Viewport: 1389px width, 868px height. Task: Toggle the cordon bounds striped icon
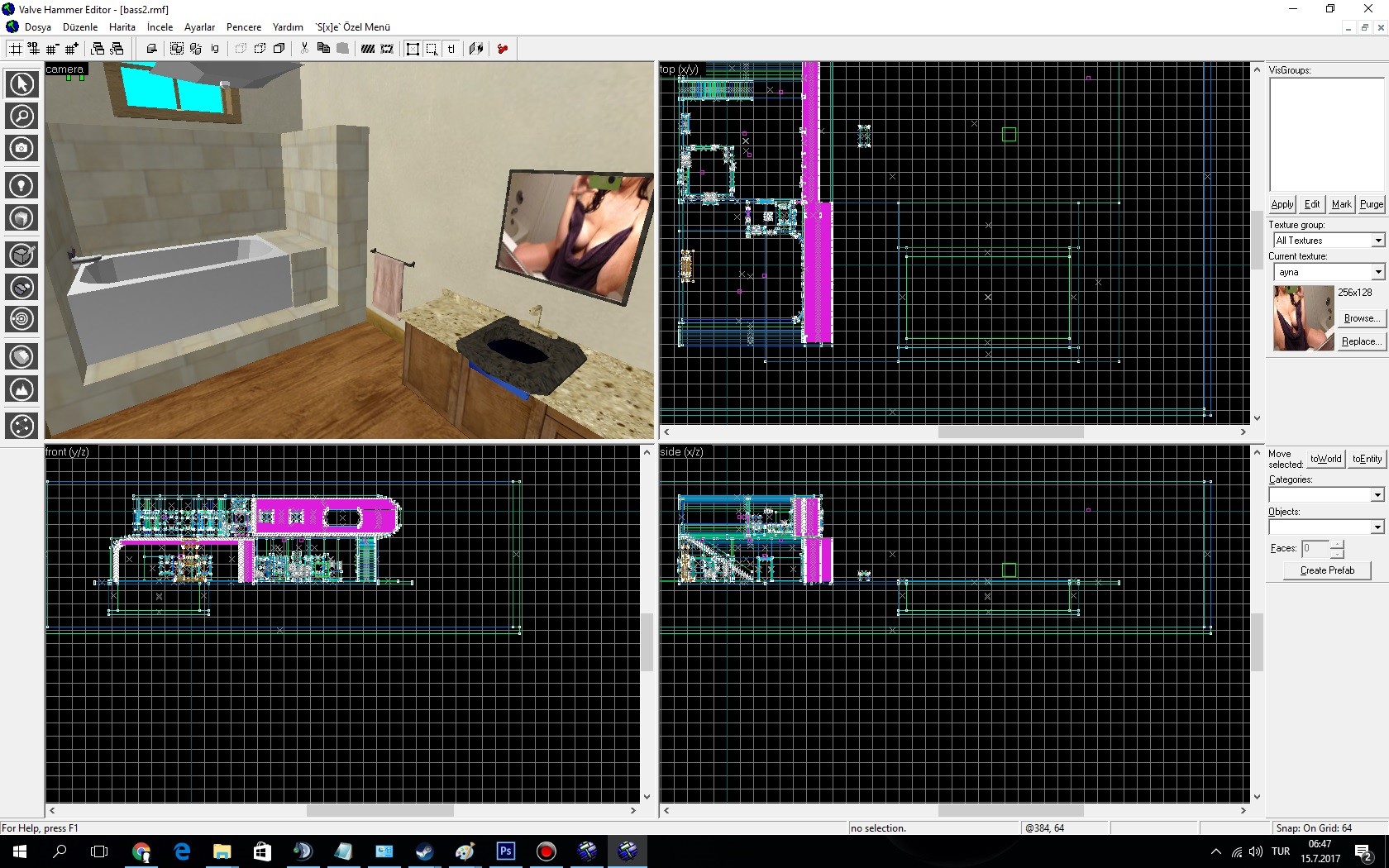(x=368, y=49)
